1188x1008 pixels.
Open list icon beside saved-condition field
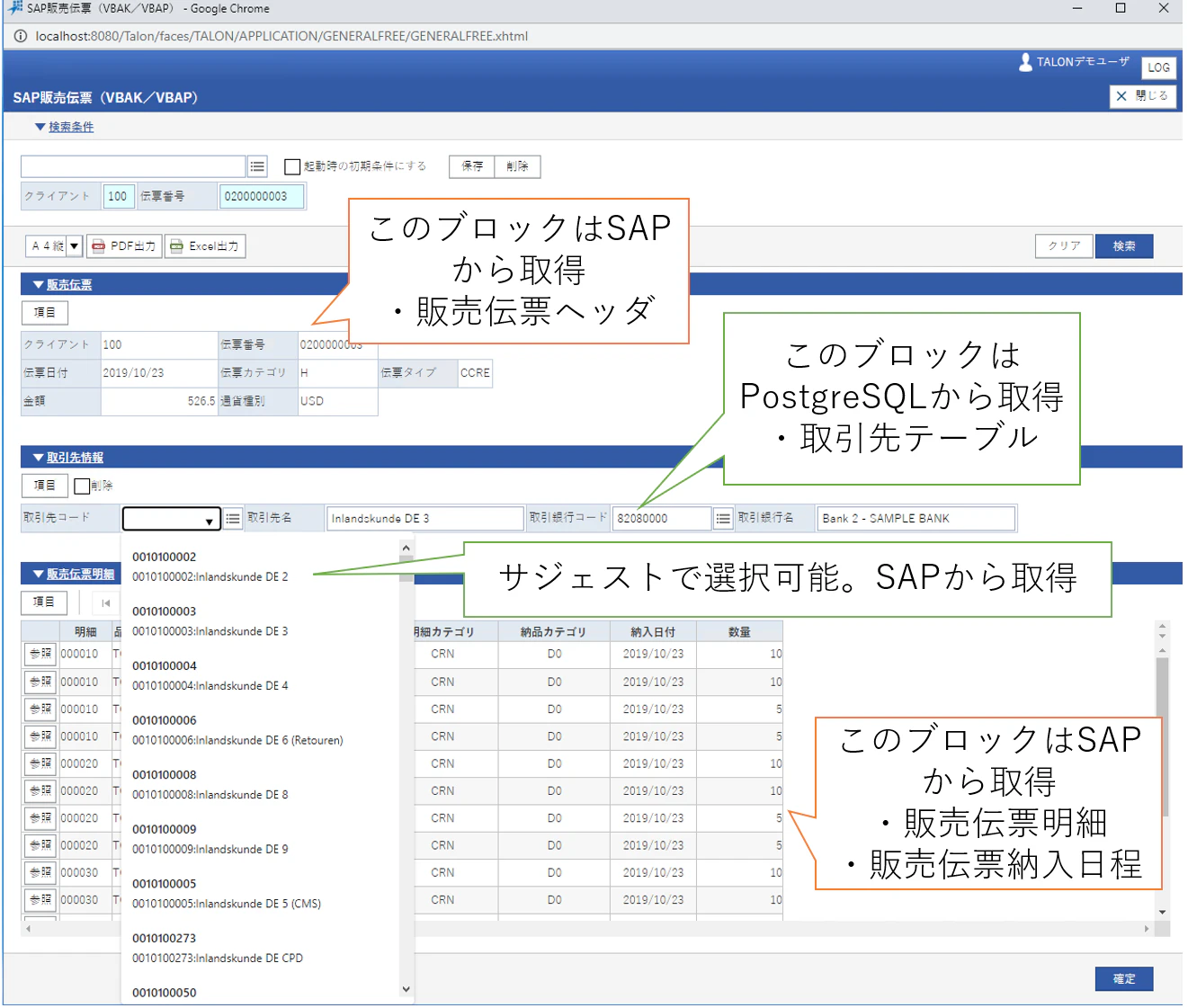coord(258,166)
